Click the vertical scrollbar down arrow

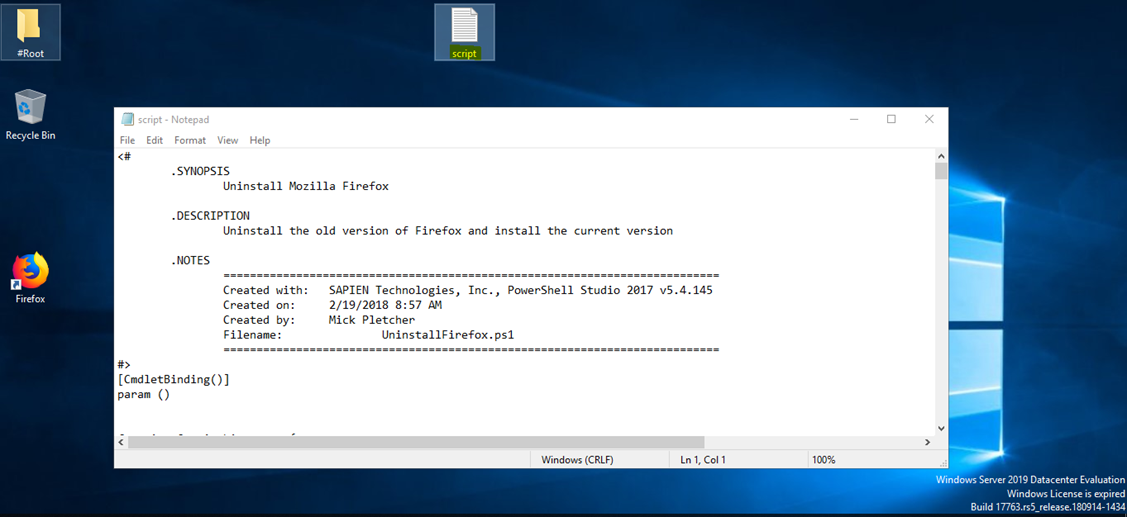[x=941, y=429]
